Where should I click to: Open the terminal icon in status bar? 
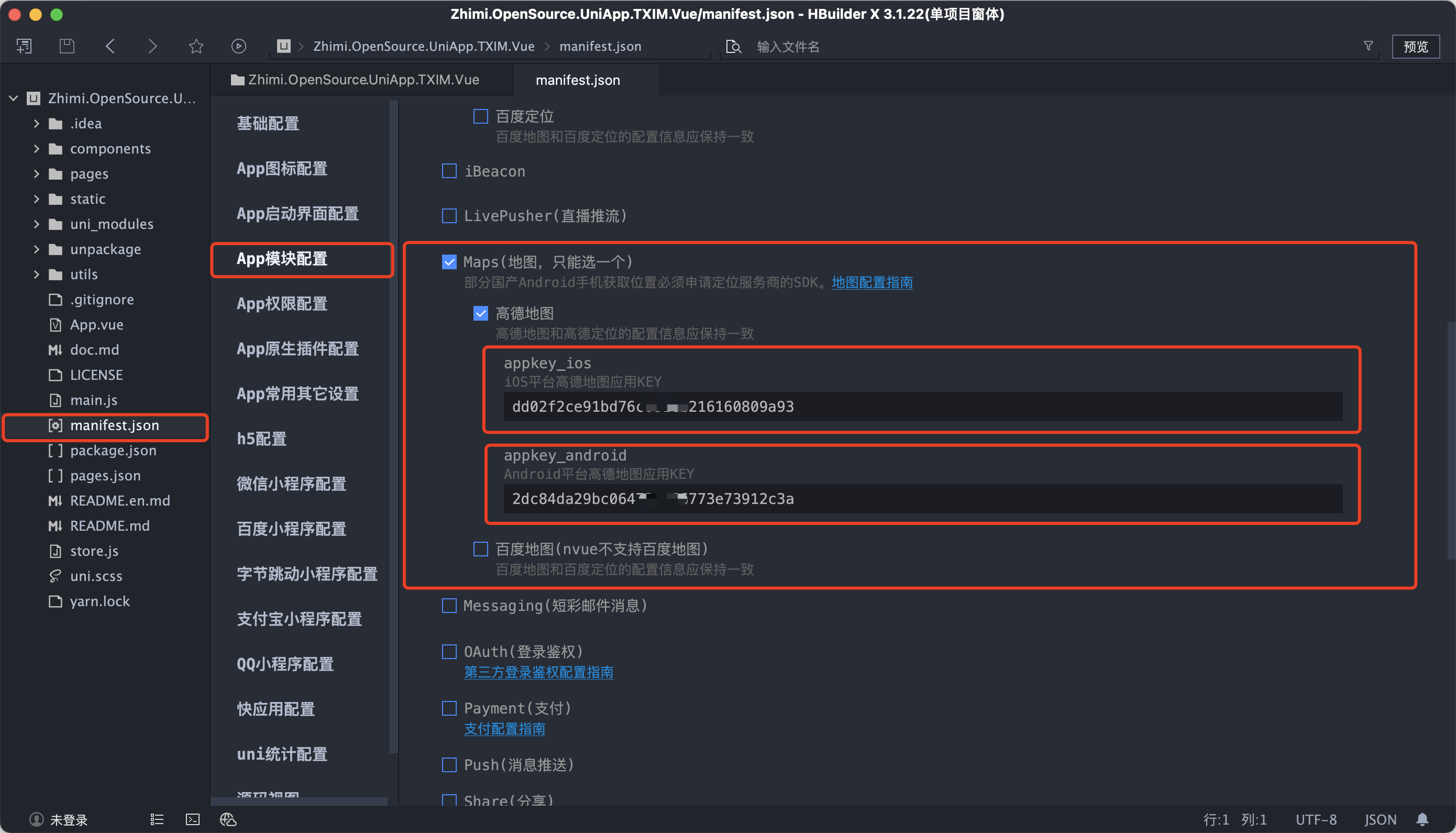pos(193,819)
